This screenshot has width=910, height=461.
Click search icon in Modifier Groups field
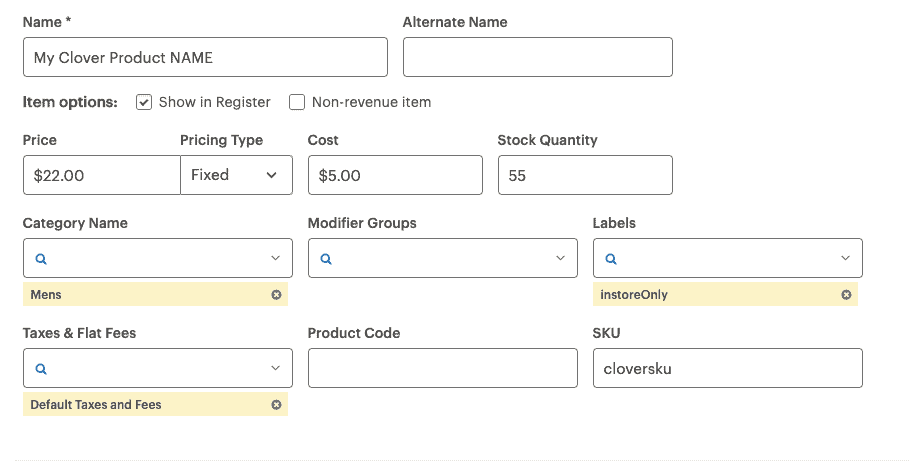point(326,258)
